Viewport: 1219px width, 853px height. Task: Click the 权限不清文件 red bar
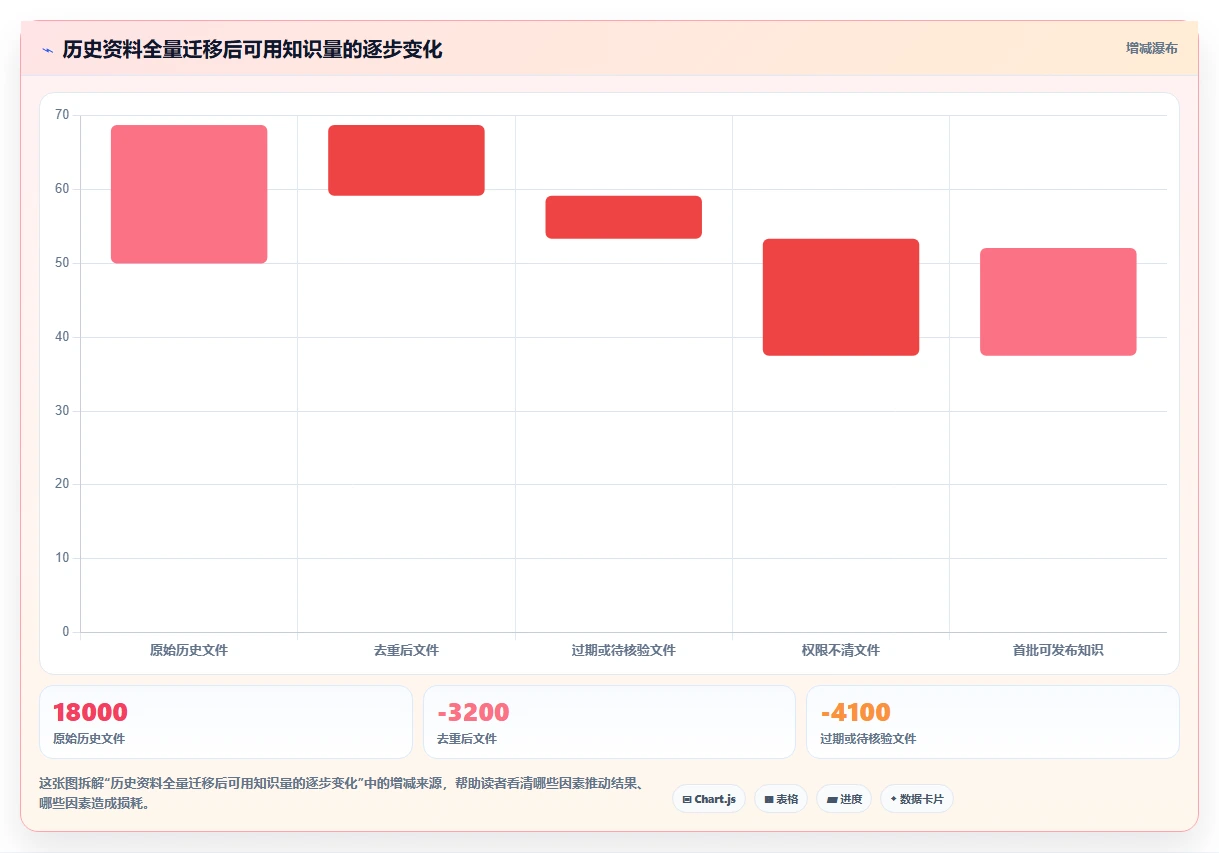click(841, 297)
